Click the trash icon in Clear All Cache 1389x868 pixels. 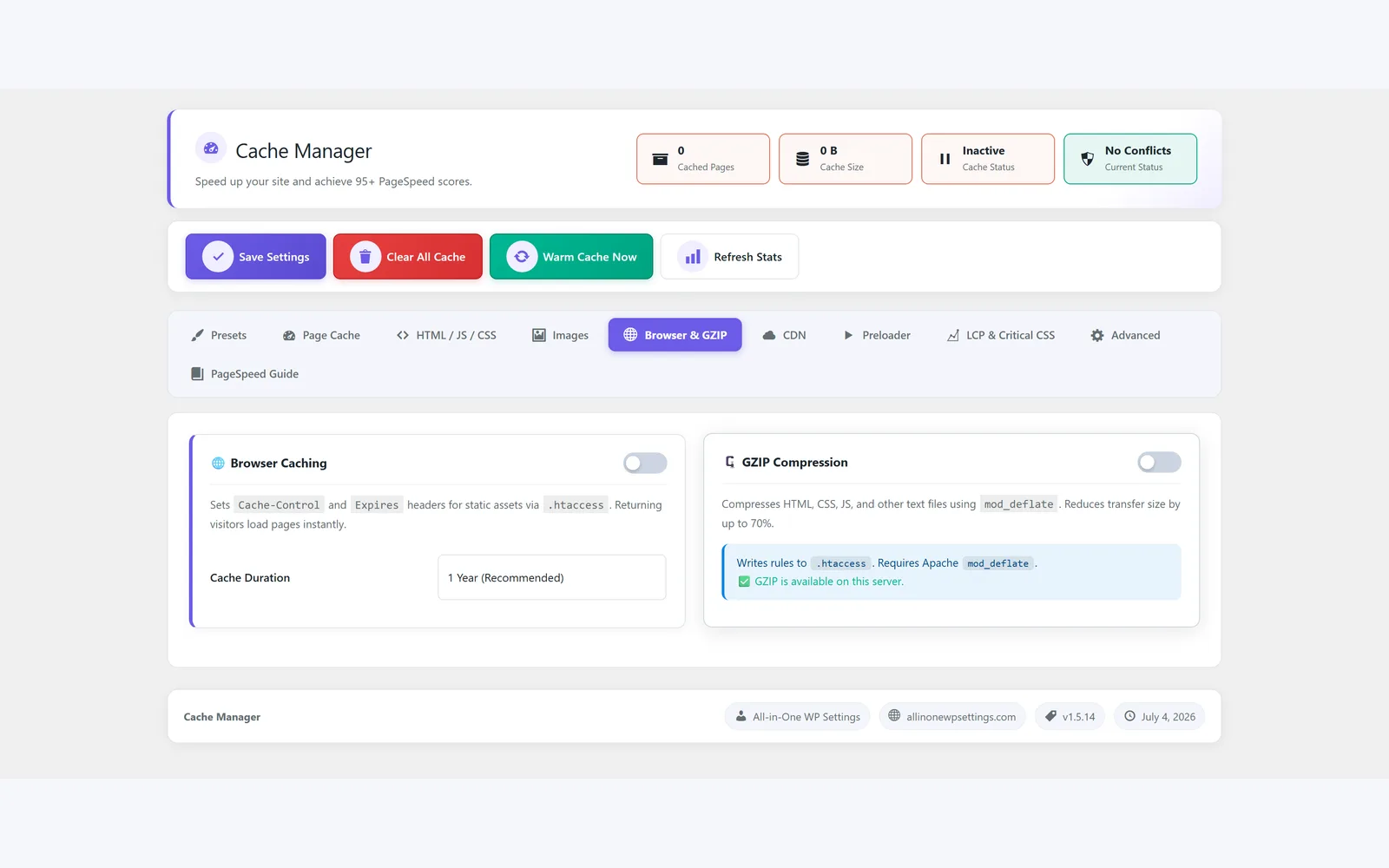coord(365,257)
